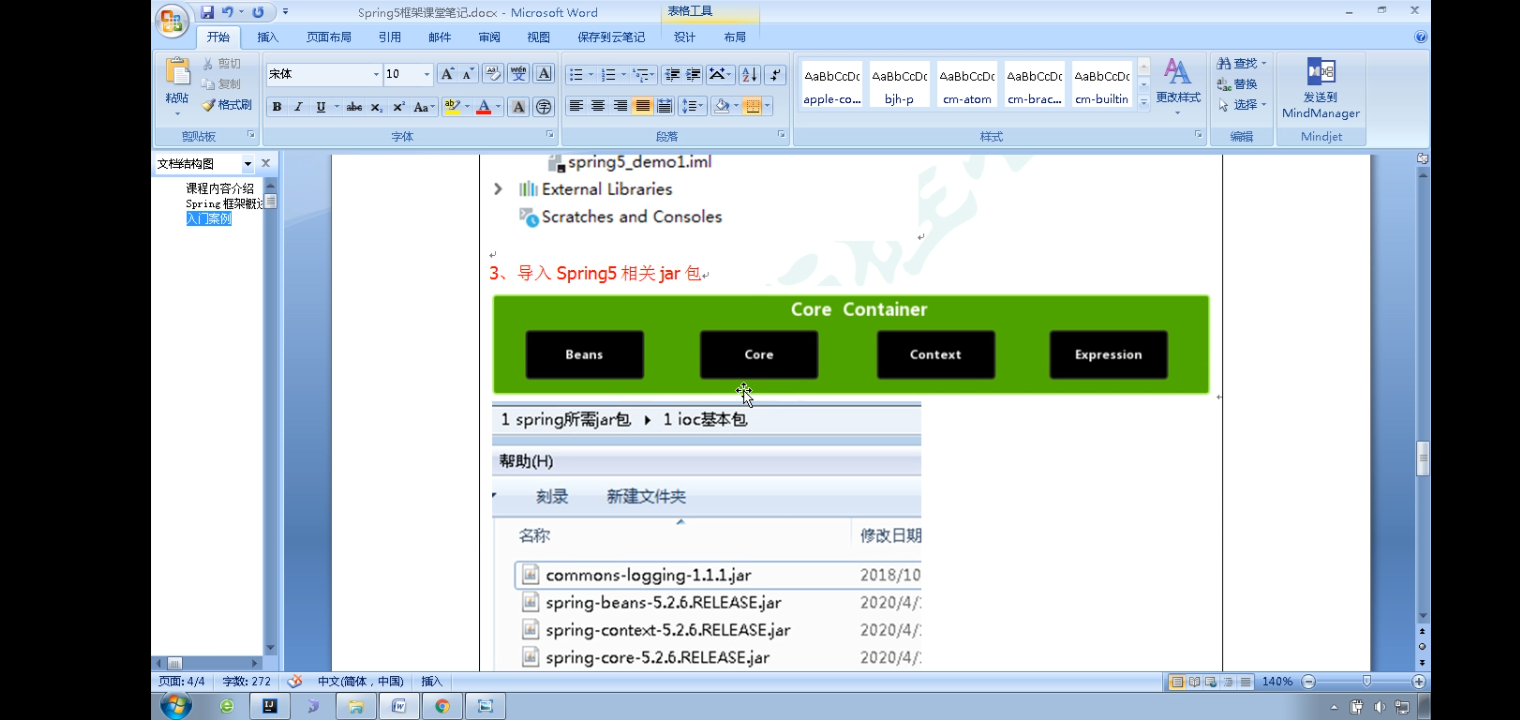Screen dimensions: 1520x720
Task: Toggle insert mode (插入) in status bar
Action: coord(432,681)
